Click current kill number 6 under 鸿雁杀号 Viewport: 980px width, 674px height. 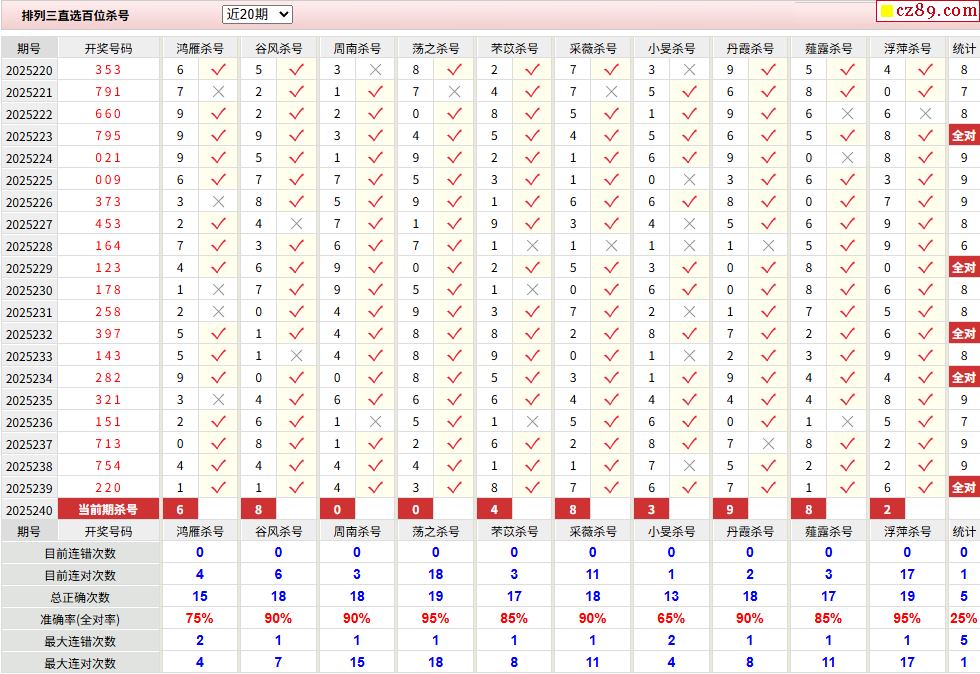click(180, 510)
